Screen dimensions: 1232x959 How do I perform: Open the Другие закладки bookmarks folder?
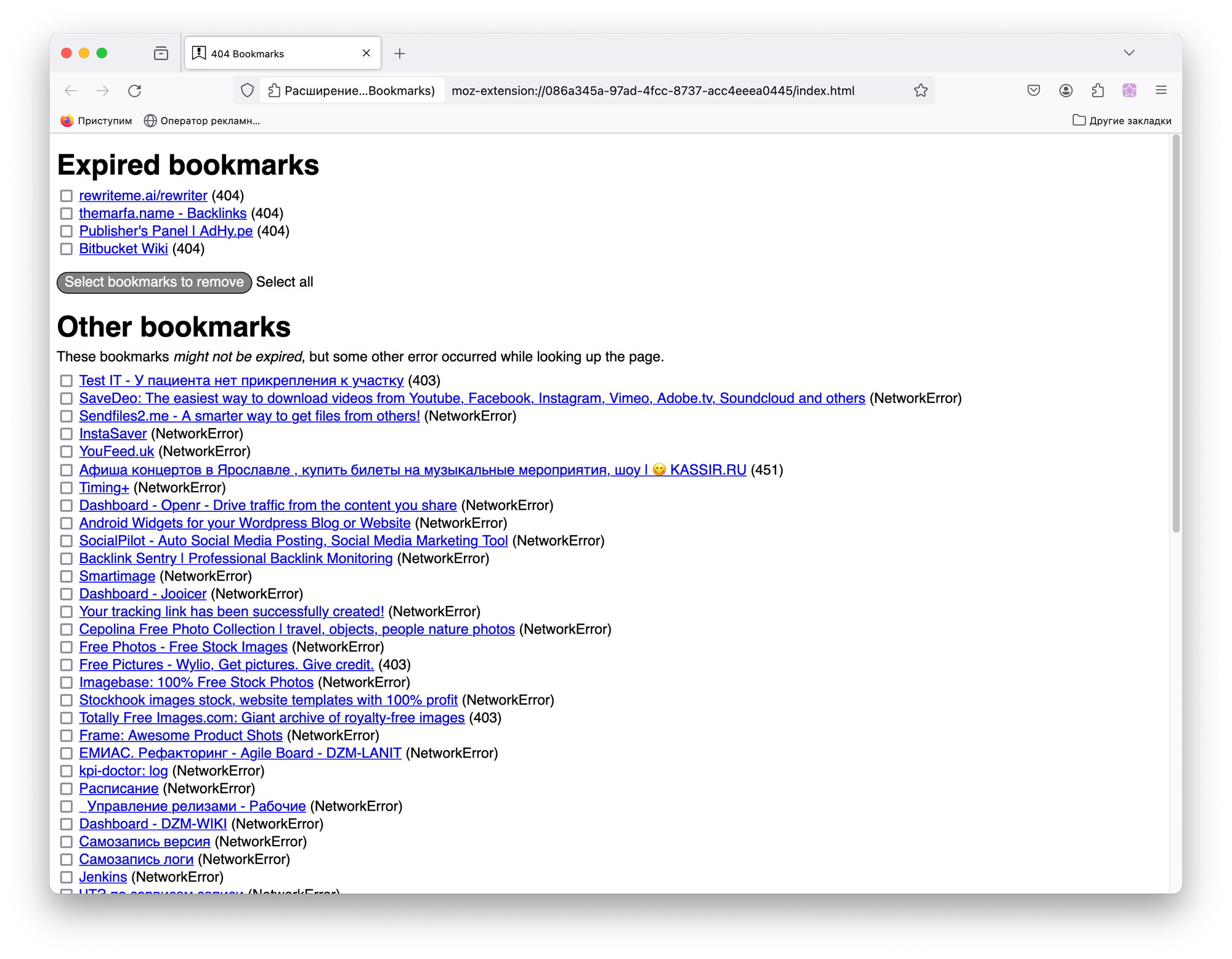(1122, 121)
